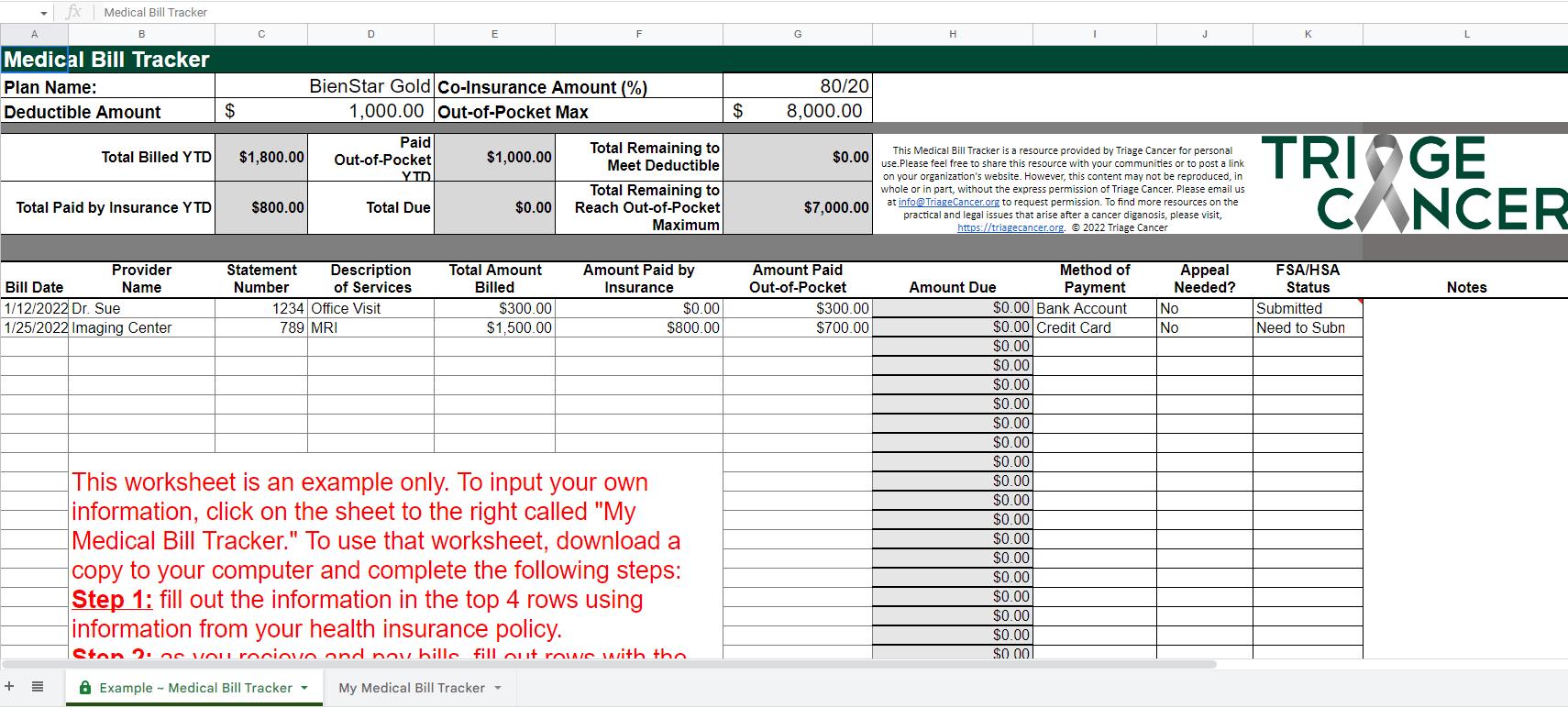Select the 'Total Remaining to Meet Deductible' label

(639, 158)
